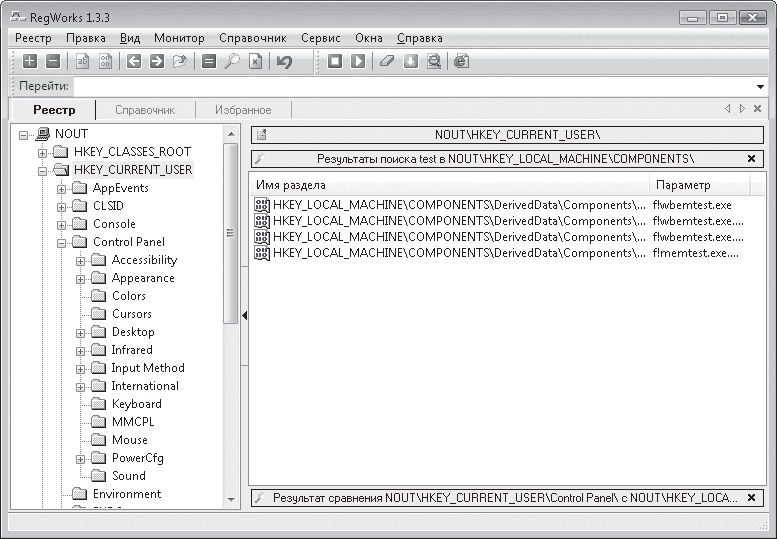Open the Сервис menu
The width and height of the screenshot is (777, 539).
(320, 38)
